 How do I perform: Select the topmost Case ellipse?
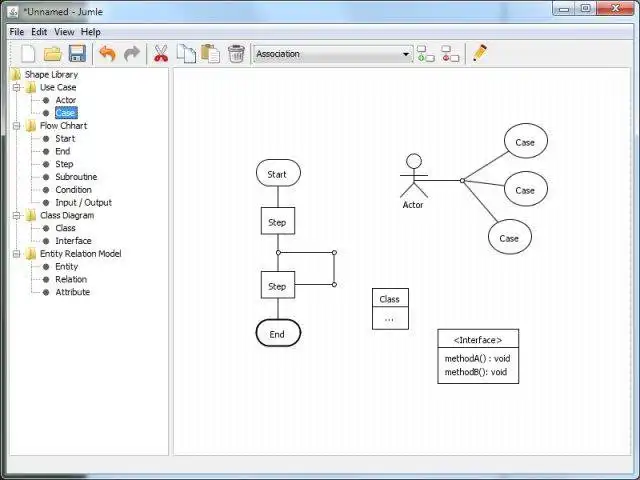(x=526, y=141)
